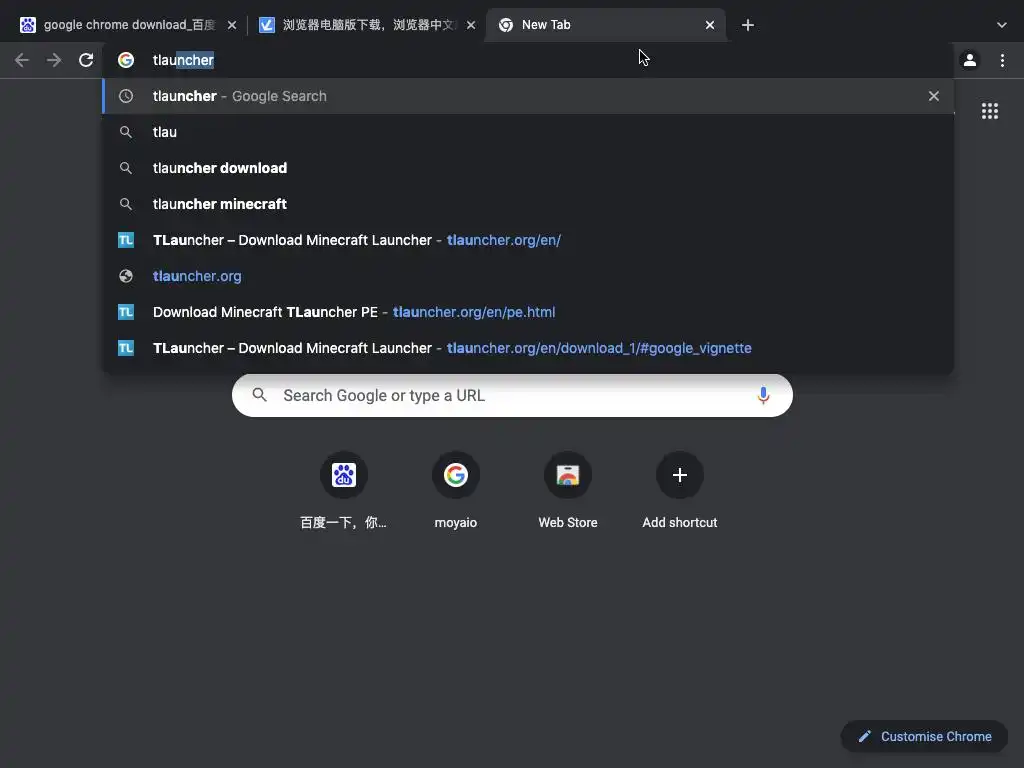
Task: Open the Web Store shortcut tile
Action: (568, 491)
